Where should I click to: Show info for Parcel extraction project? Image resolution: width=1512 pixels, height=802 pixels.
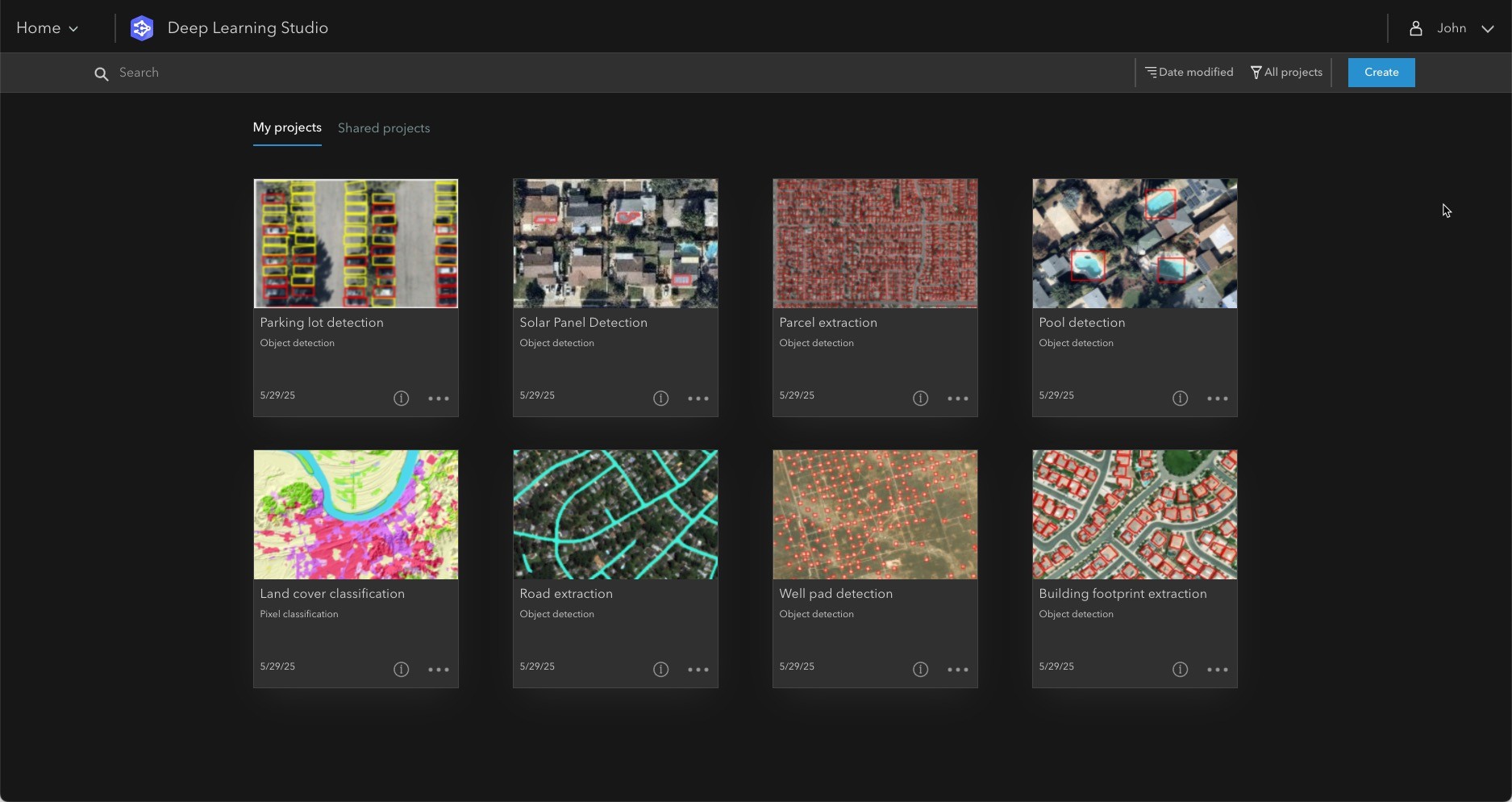coord(920,399)
